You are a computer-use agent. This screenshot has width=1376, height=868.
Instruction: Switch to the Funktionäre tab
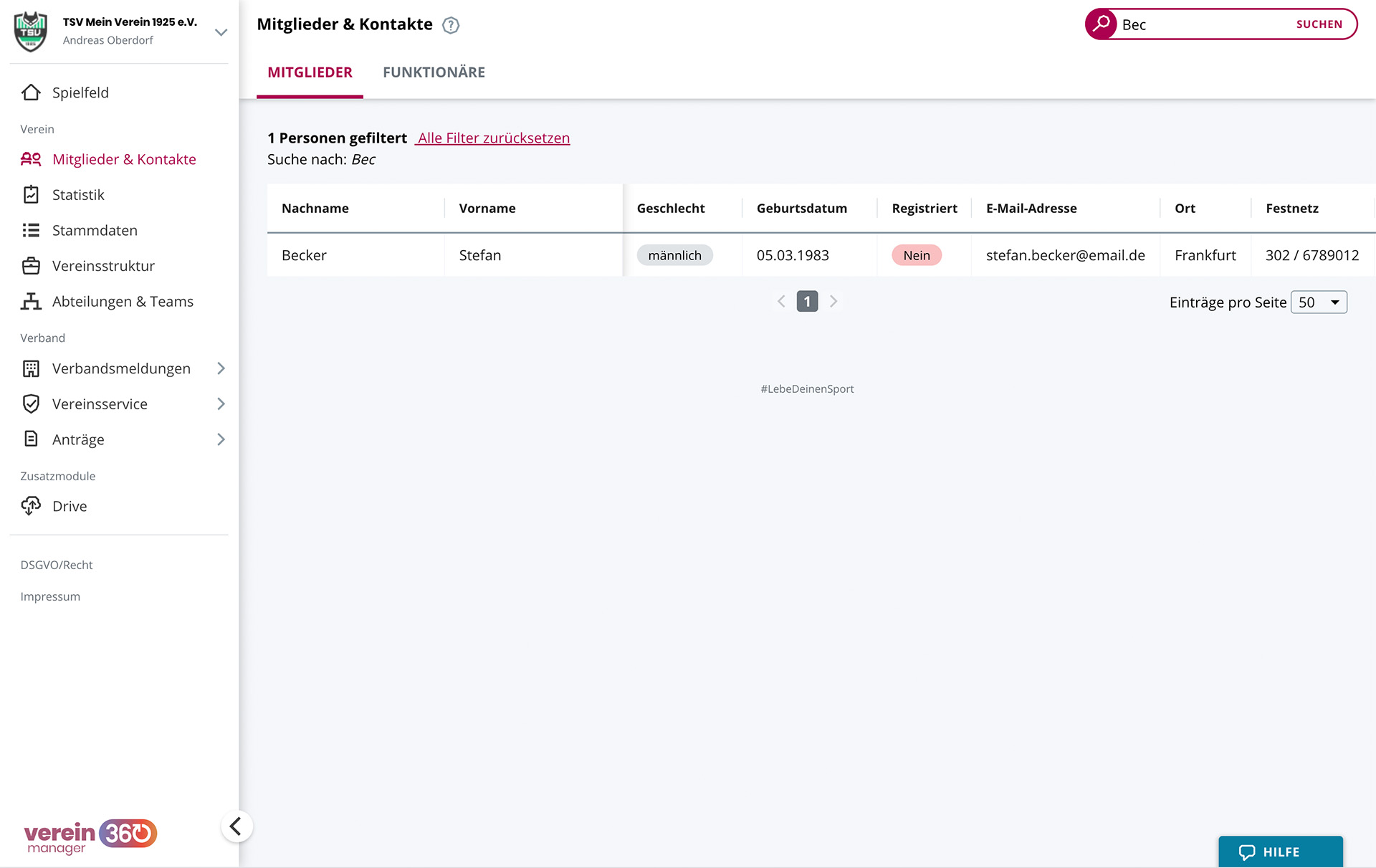[434, 72]
